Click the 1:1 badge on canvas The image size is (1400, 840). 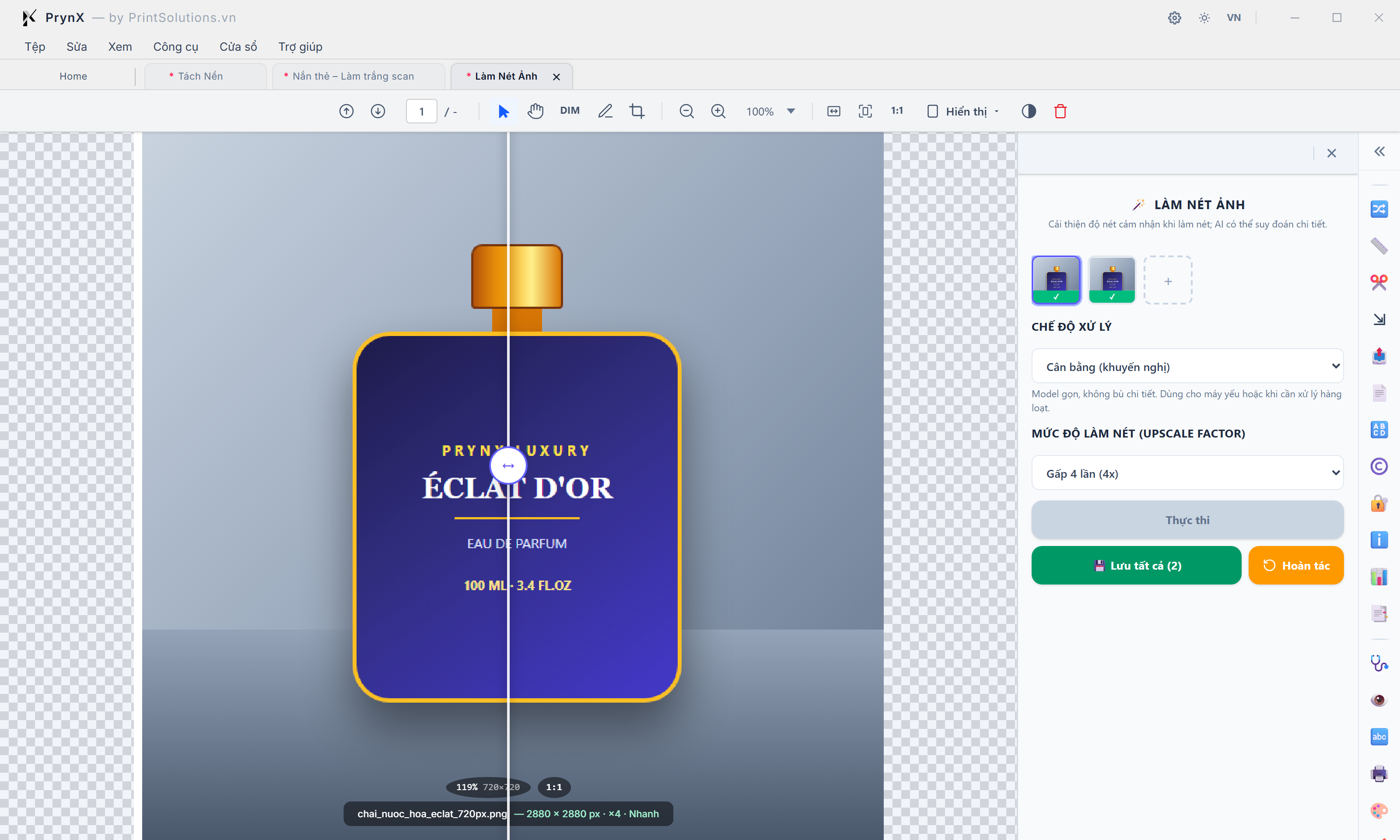(x=554, y=787)
